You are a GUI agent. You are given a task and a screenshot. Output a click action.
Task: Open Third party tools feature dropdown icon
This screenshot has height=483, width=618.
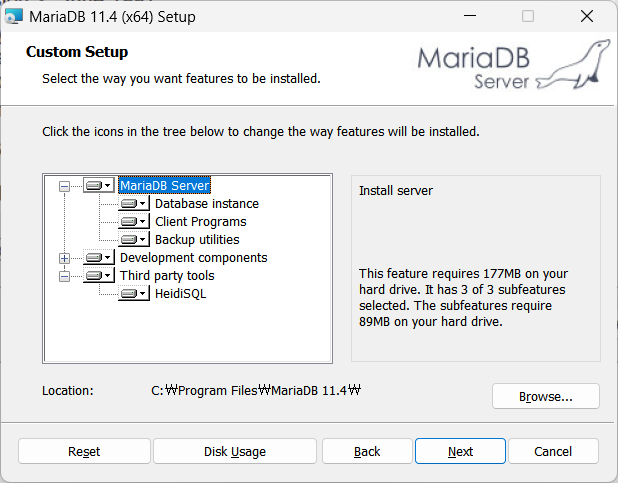point(99,276)
